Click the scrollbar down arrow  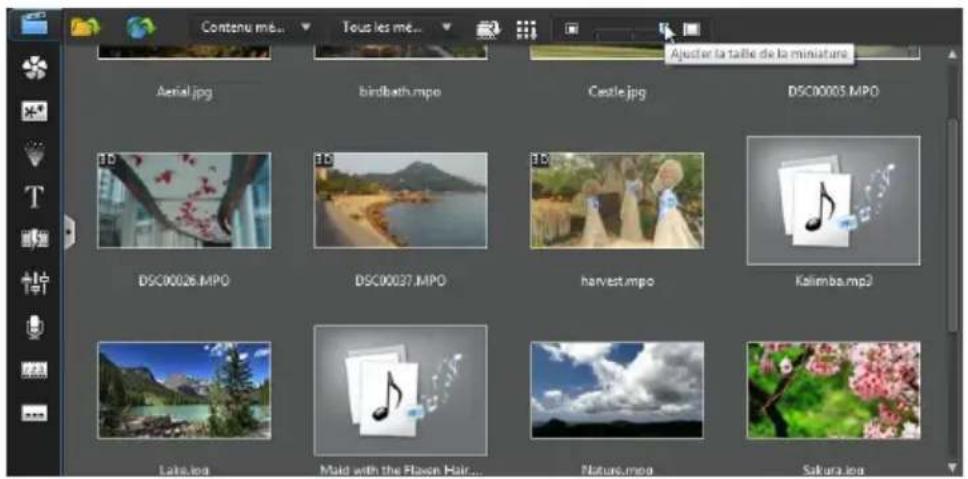coord(951,466)
